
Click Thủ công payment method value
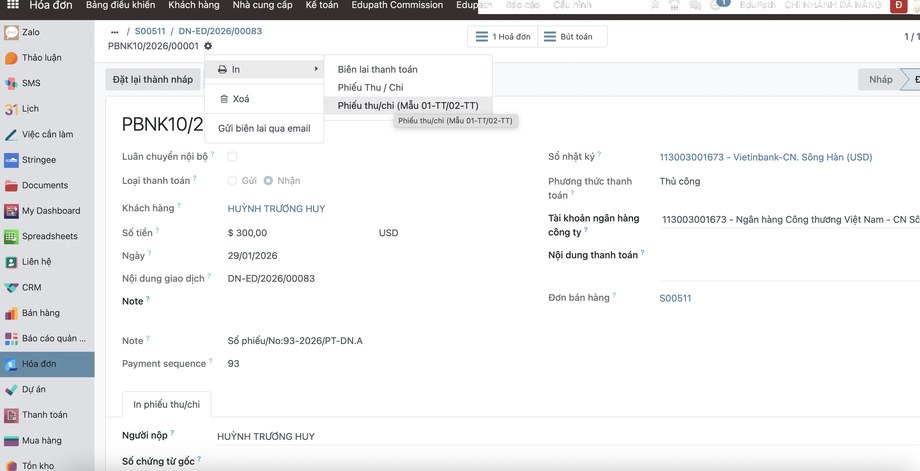pyautogui.click(x=680, y=181)
